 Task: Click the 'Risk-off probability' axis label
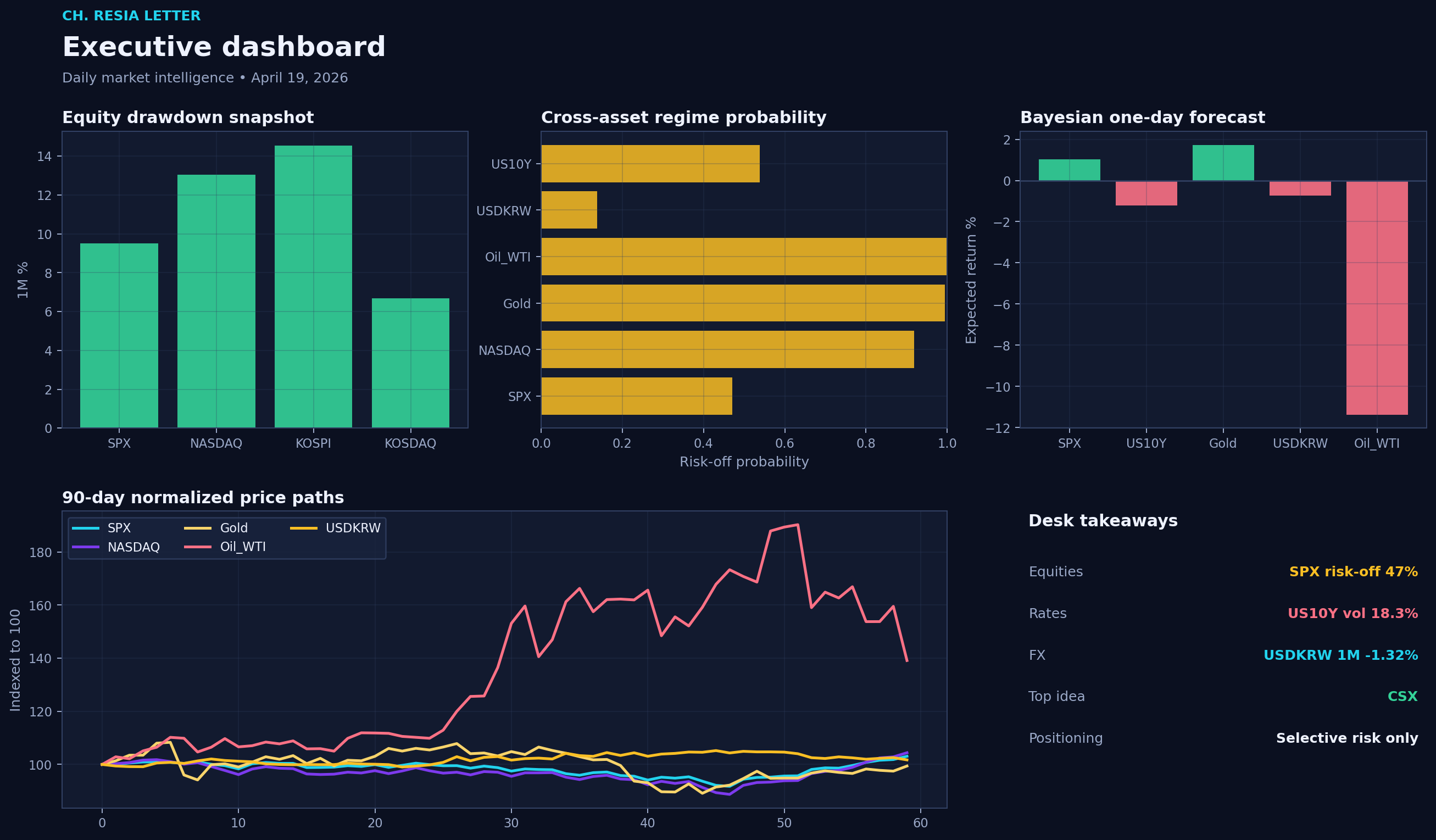(744, 461)
